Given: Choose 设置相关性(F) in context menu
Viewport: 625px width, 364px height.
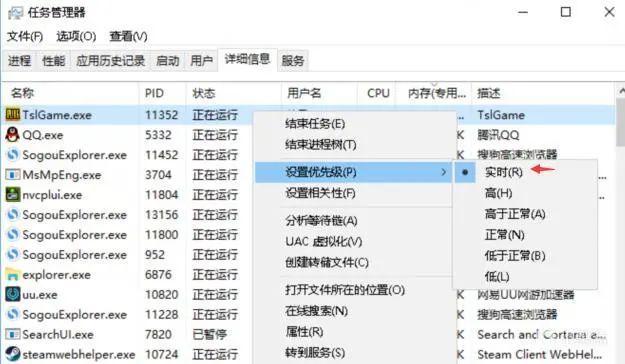Looking at the screenshot, I should 320,193.
